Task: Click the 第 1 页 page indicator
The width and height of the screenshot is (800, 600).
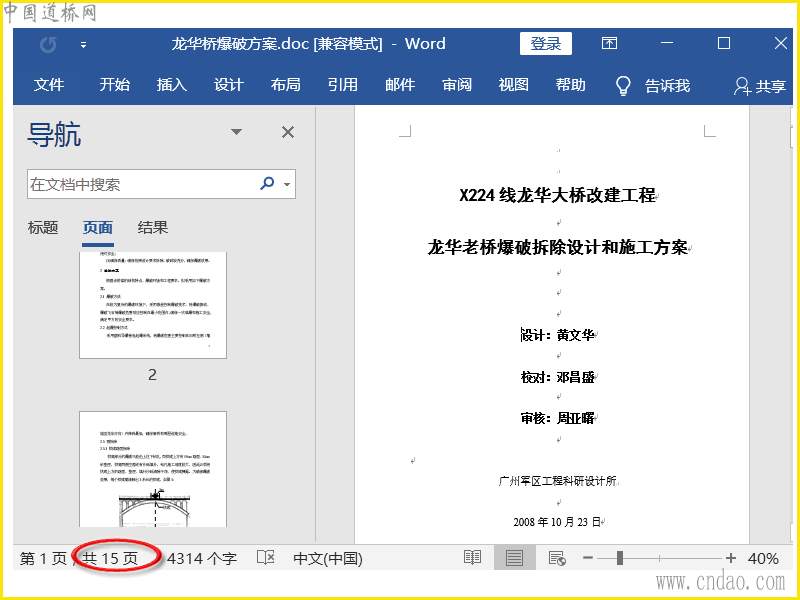Action: pos(43,559)
